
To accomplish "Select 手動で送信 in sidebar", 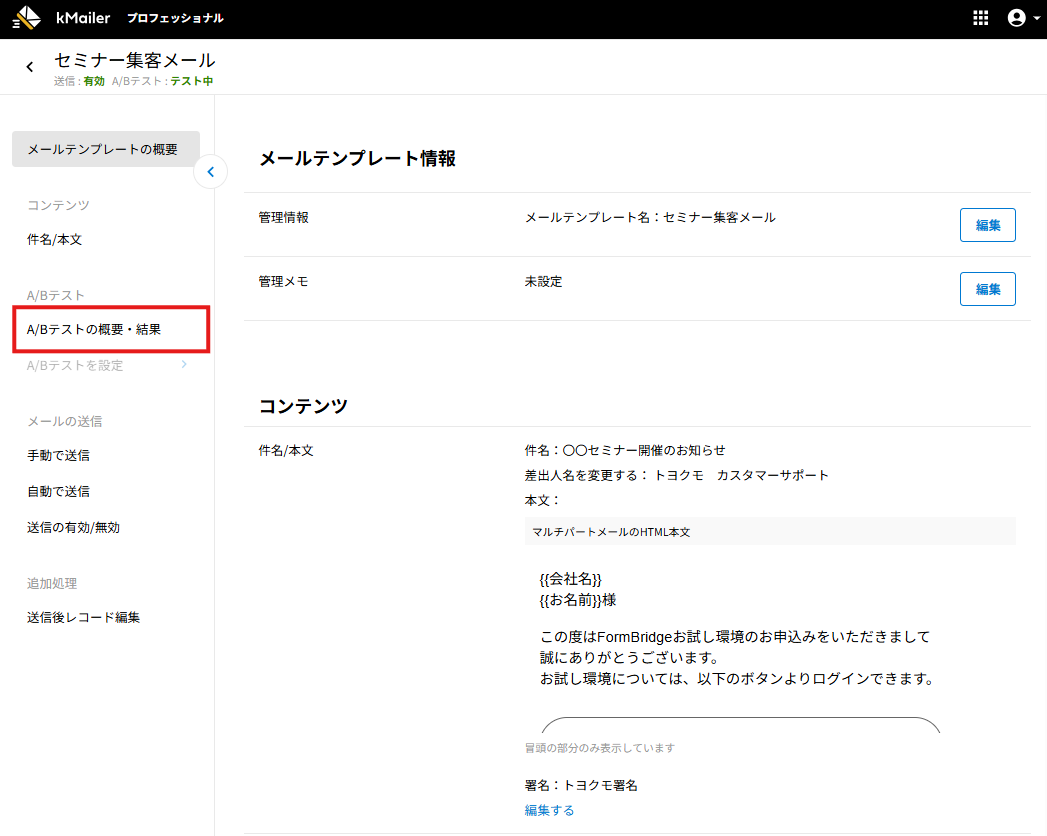I will tap(58, 456).
